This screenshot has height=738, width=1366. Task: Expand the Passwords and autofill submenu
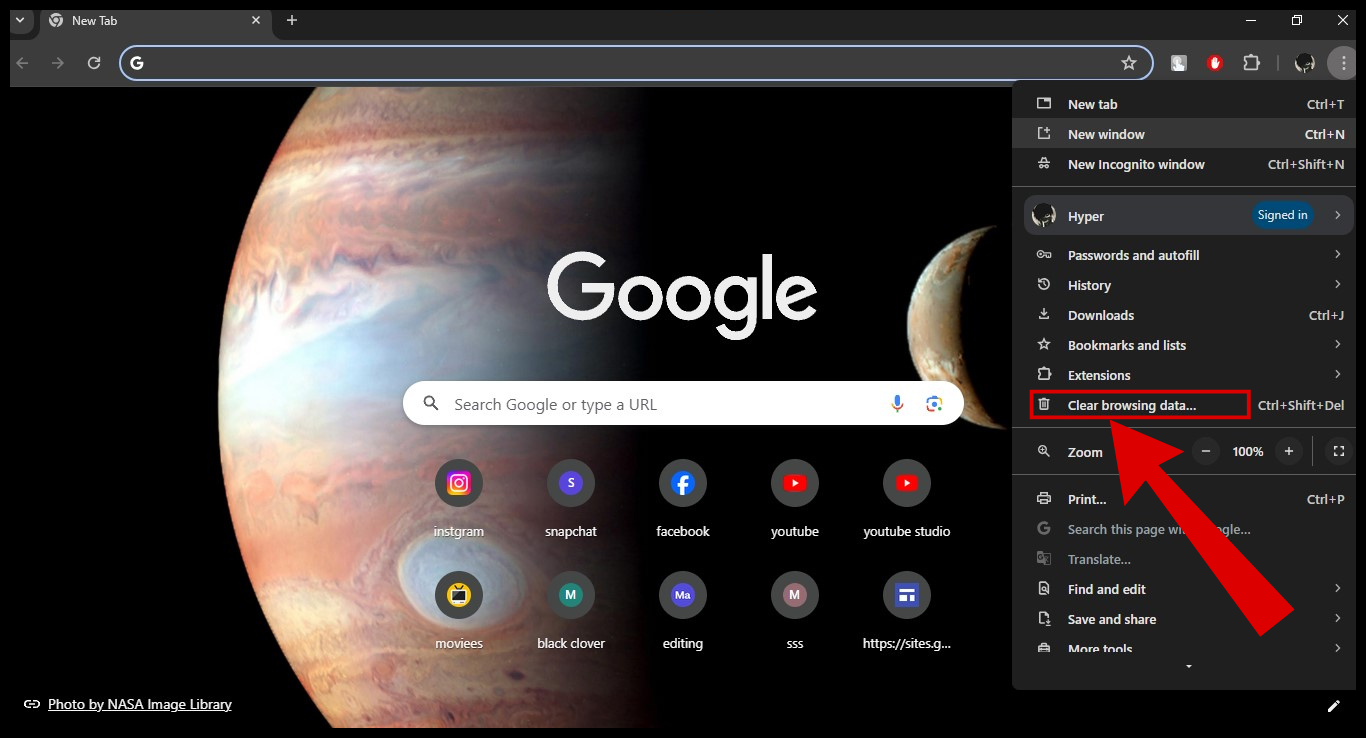[1337, 255]
